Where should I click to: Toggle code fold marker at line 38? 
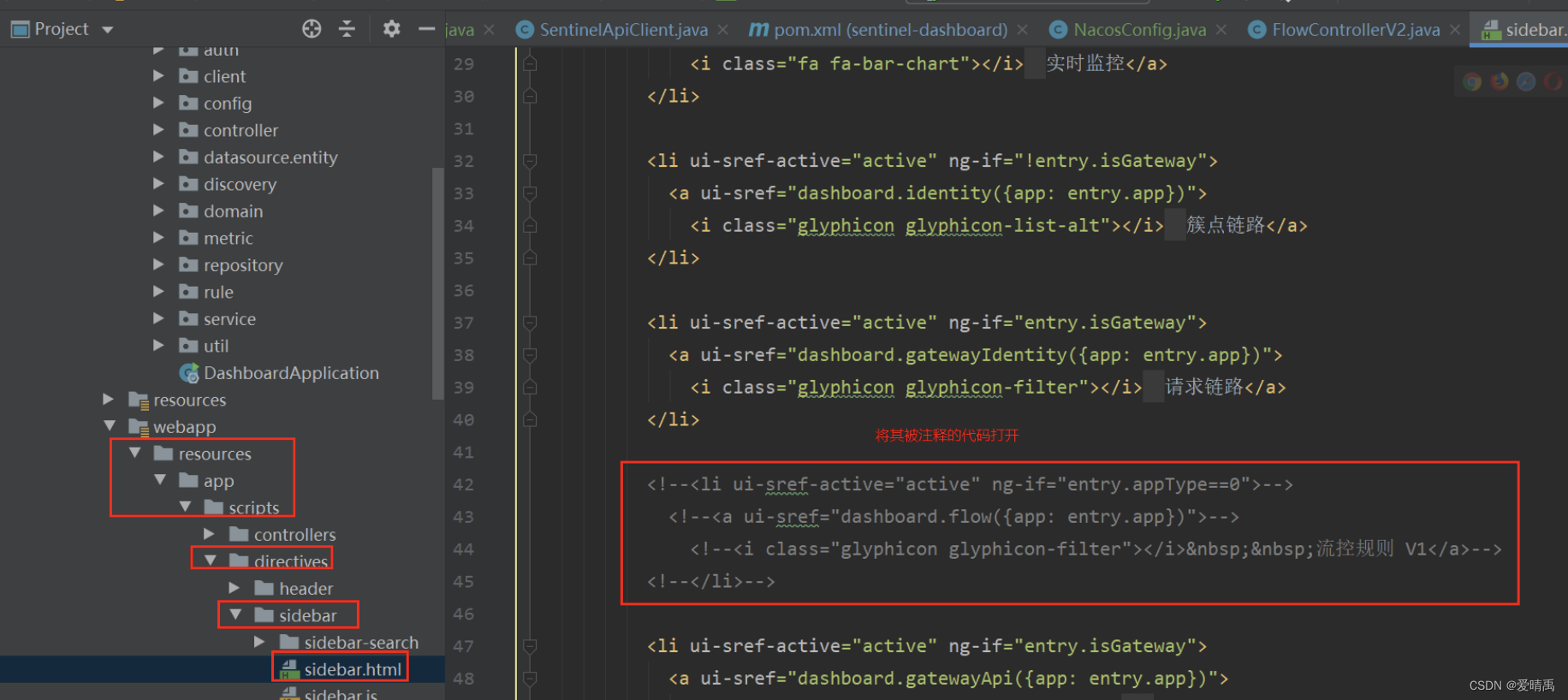coord(530,355)
